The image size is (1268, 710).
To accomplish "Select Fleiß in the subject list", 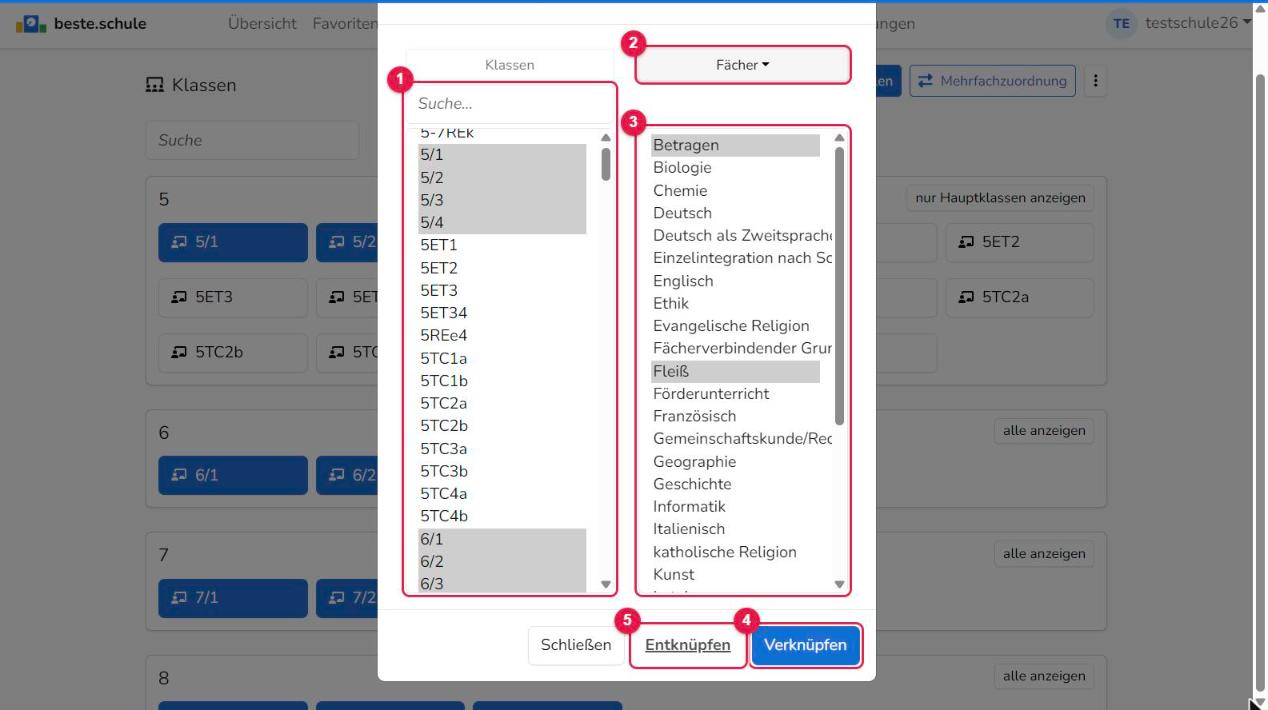I will (735, 371).
